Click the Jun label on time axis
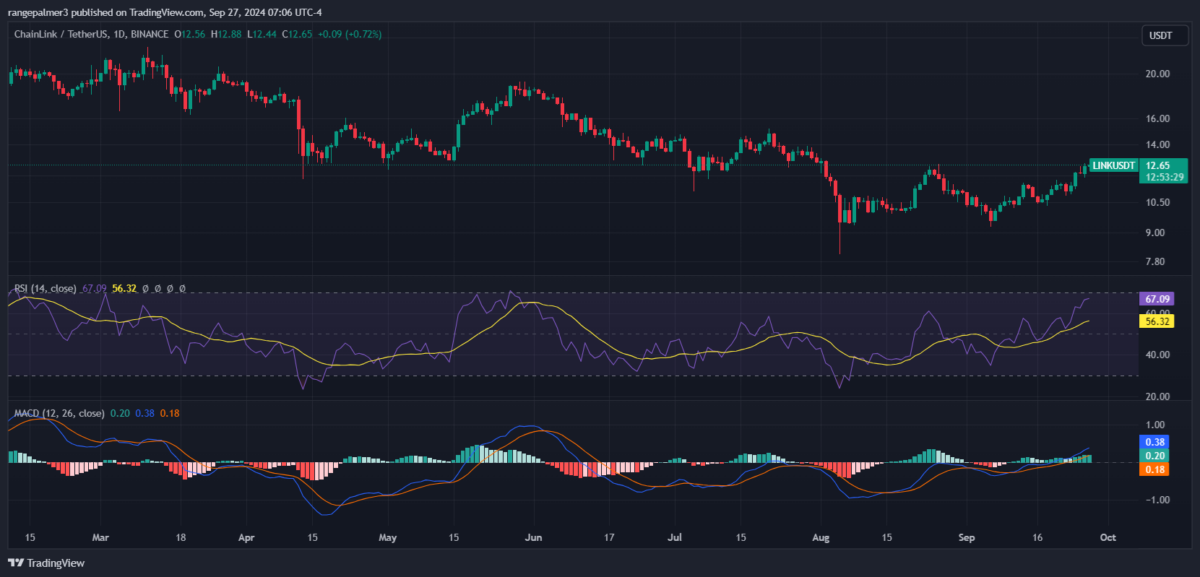 (x=533, y=537)
